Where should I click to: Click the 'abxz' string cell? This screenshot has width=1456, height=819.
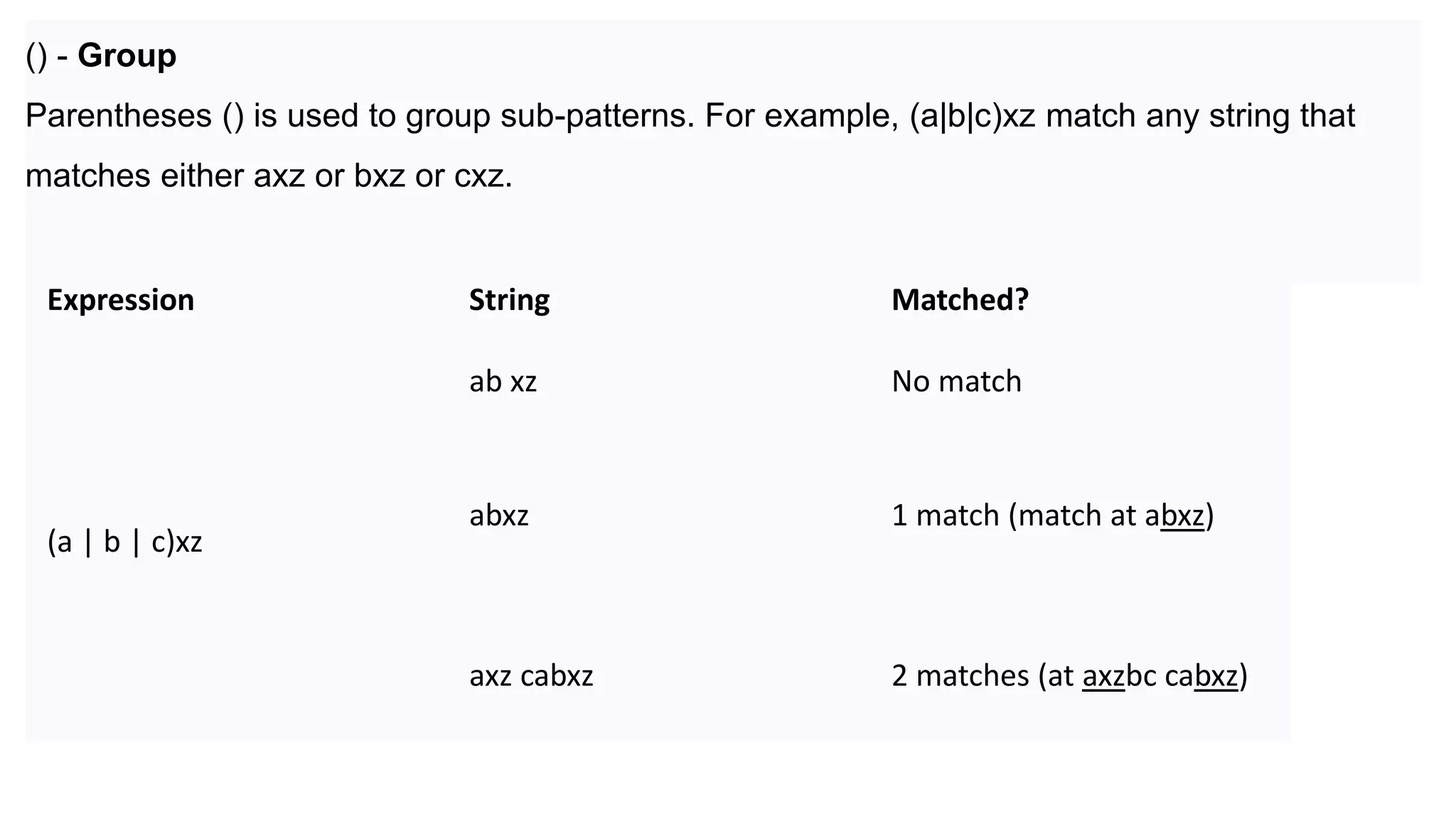click(x=499, y=515)
